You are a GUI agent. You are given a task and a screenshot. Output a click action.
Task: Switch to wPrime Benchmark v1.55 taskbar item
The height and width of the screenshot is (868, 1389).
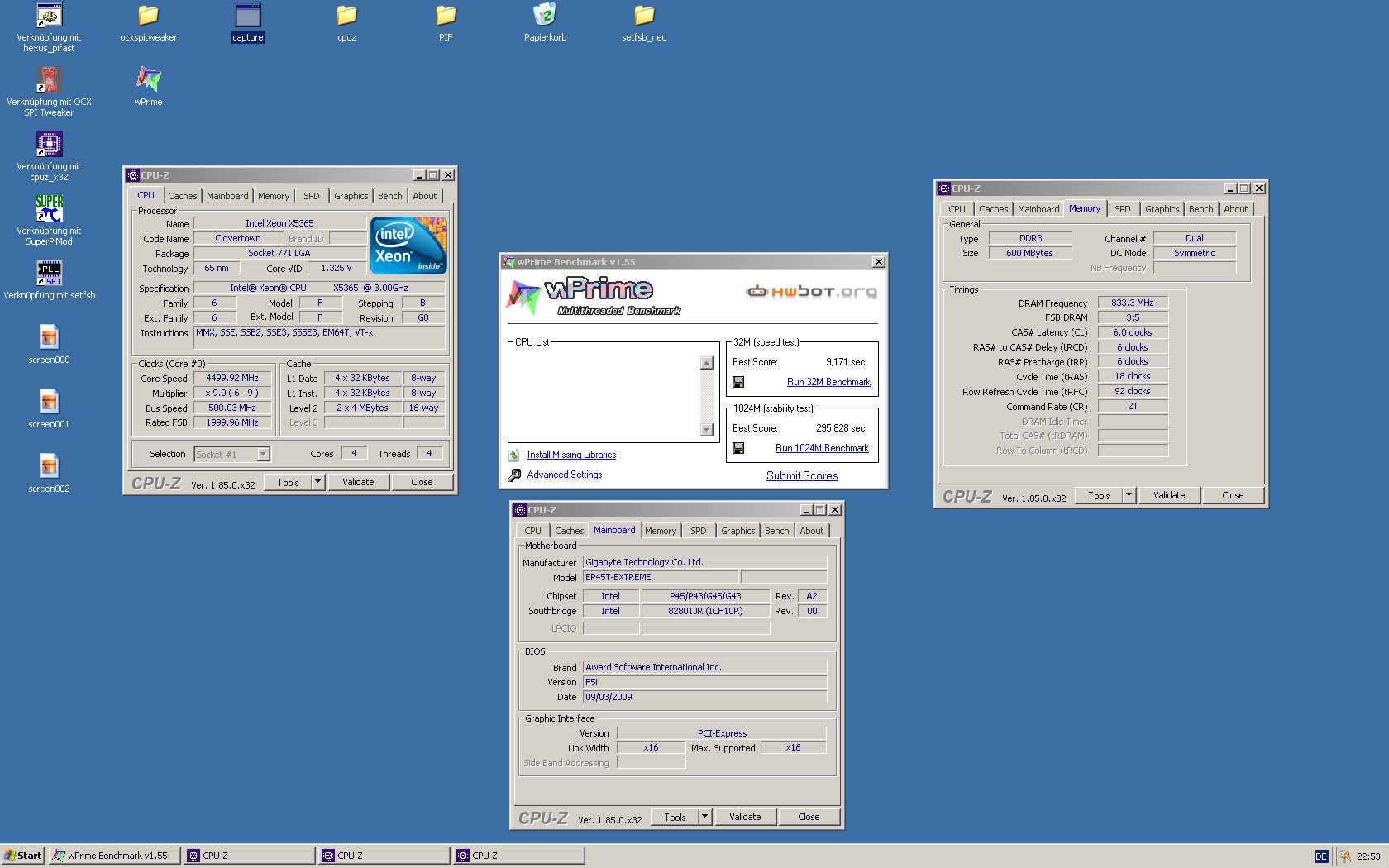click(x=114, y=856)
